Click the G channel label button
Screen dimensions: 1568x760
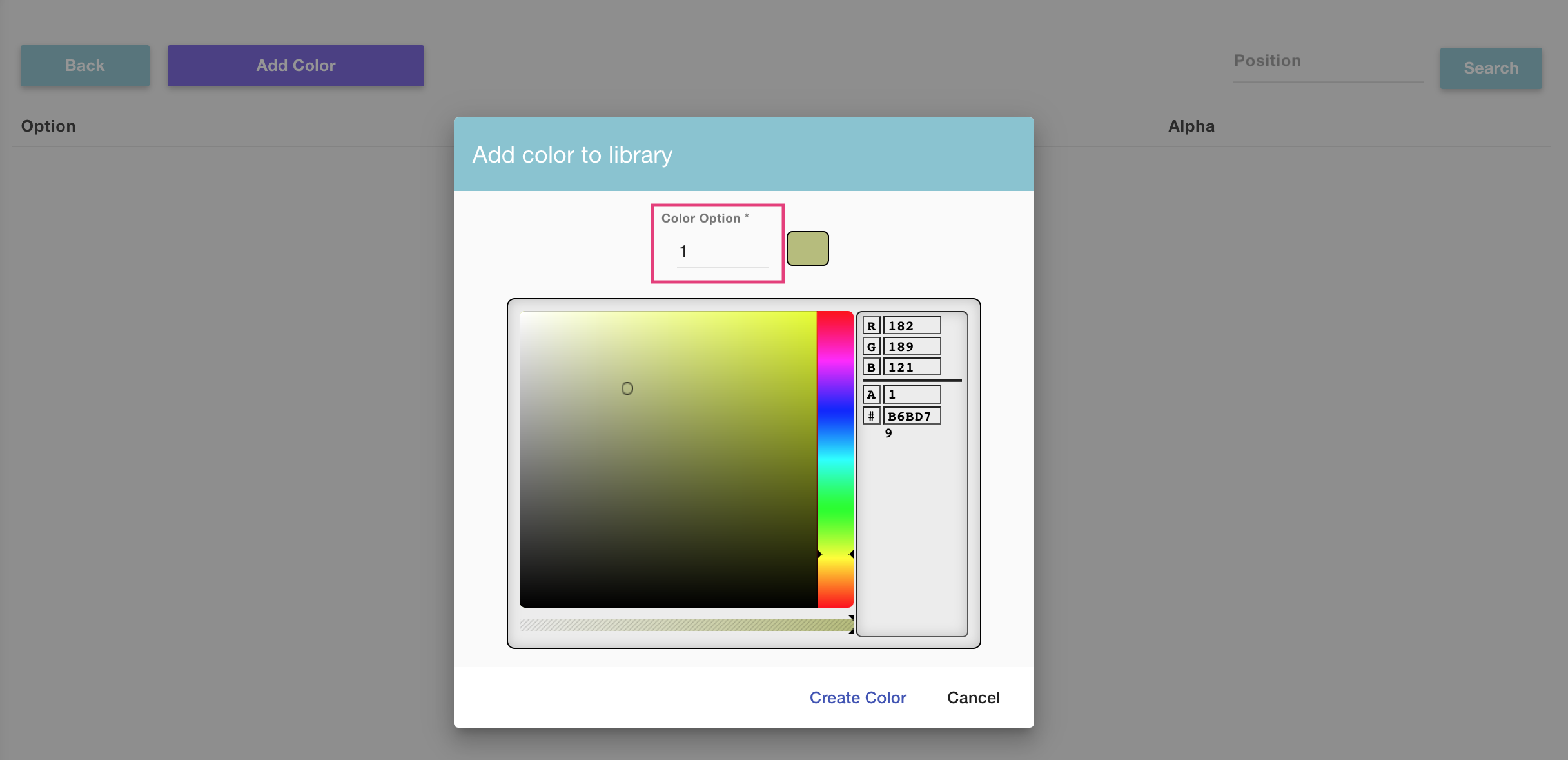tap(870, 346)
